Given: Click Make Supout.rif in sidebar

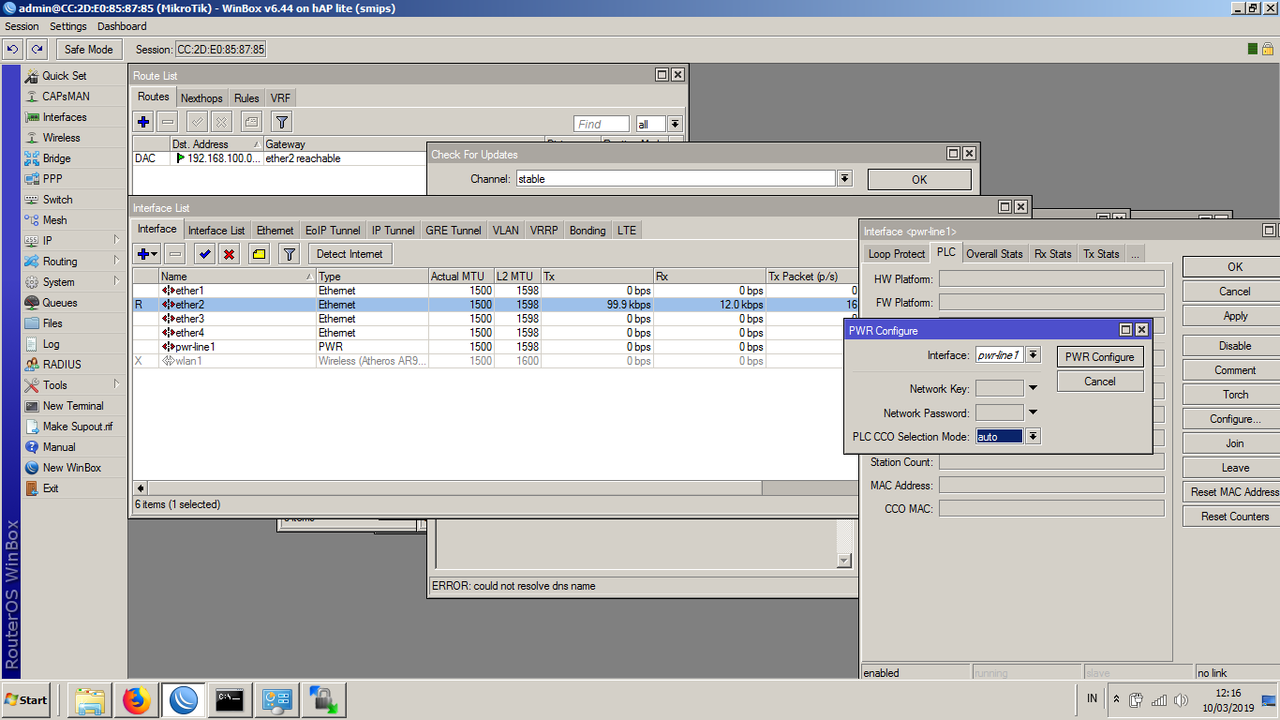Looking at the screenshot, I should coord(77,427).
